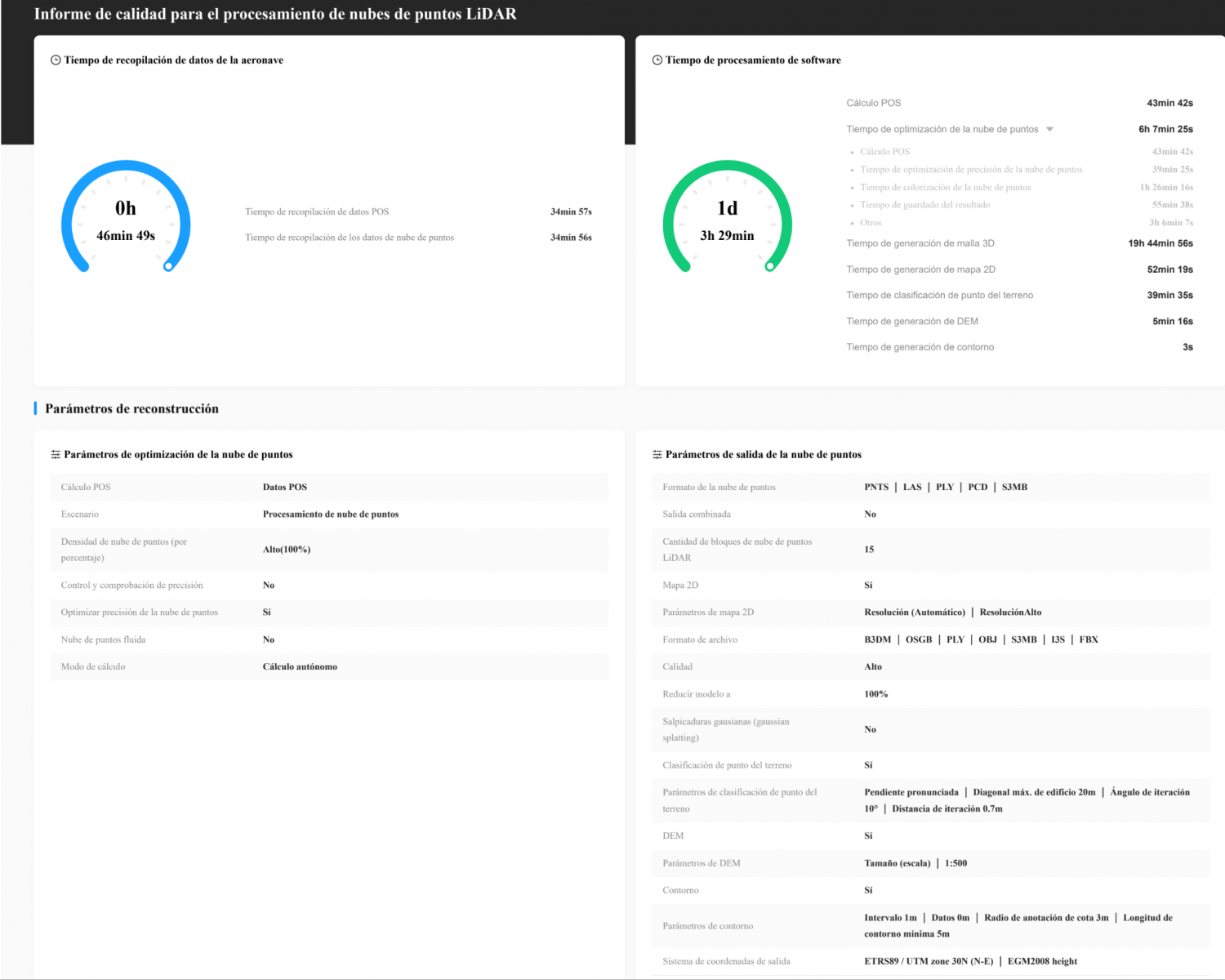This screenshot has height=980, width=1225.
Task: Click Tiempo de recopilación de datos POS label
Action: (317, 212)
